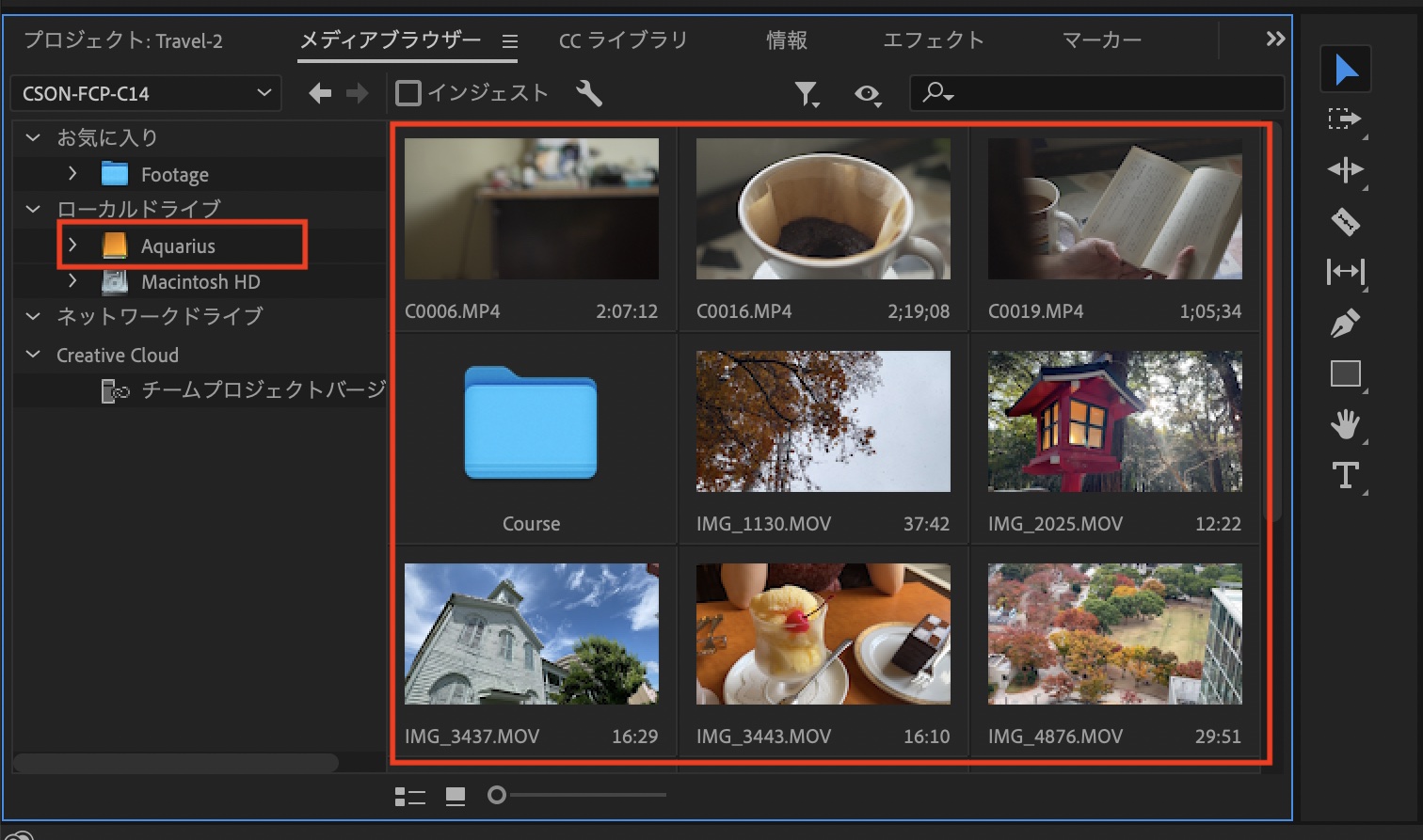Expand the Aquarius drive
The width and height of the screenshot is (1423, 840).
coord(72,246)
